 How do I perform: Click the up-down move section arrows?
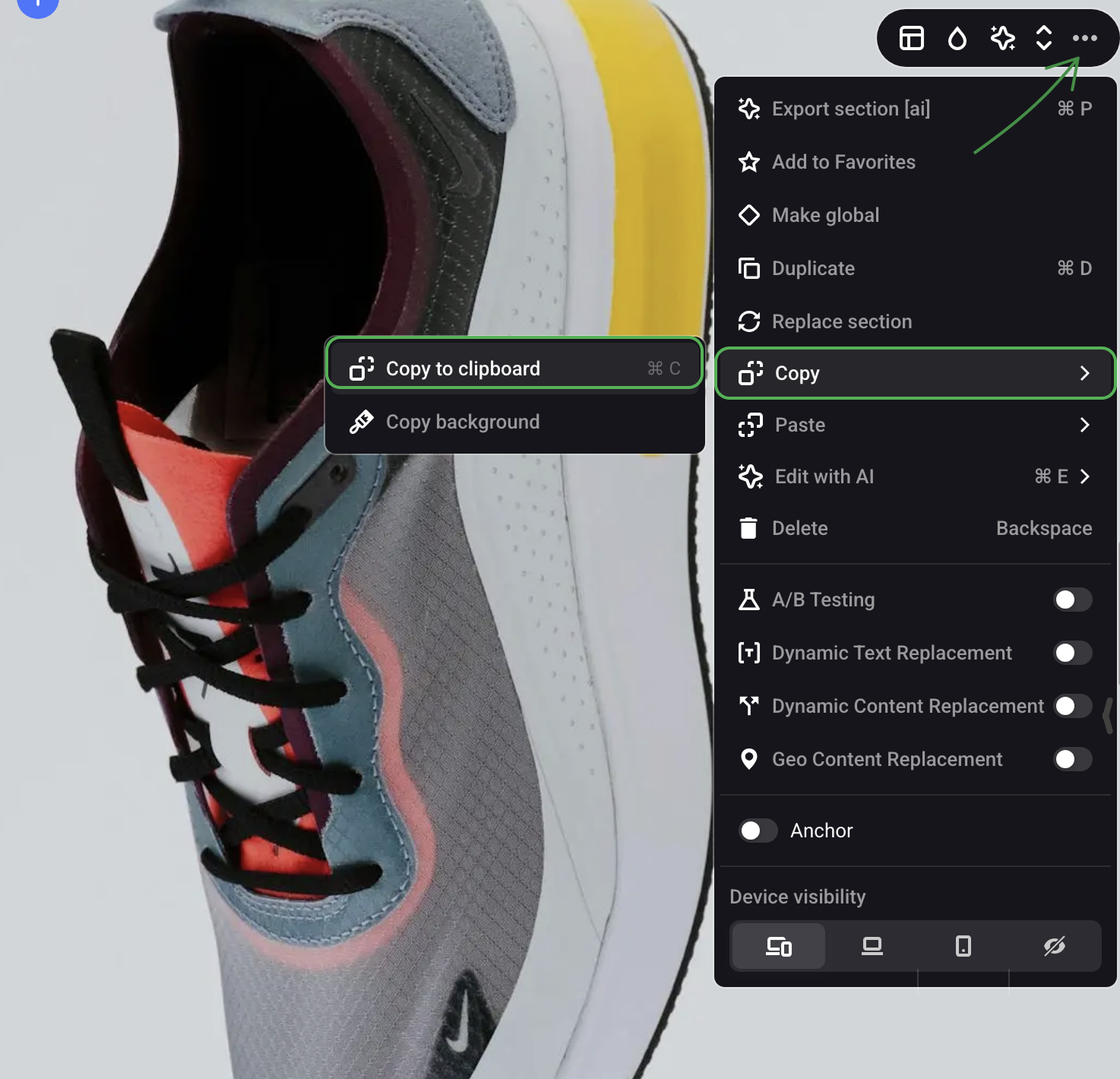pos(1044,38)
